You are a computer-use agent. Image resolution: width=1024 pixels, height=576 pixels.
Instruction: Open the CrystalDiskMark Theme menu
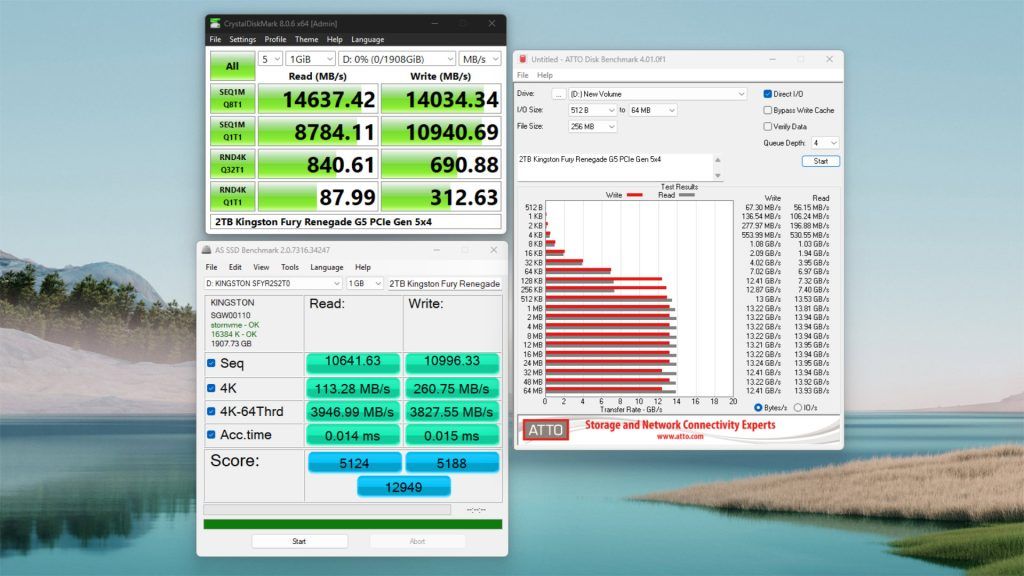click(x=306, y=39)
